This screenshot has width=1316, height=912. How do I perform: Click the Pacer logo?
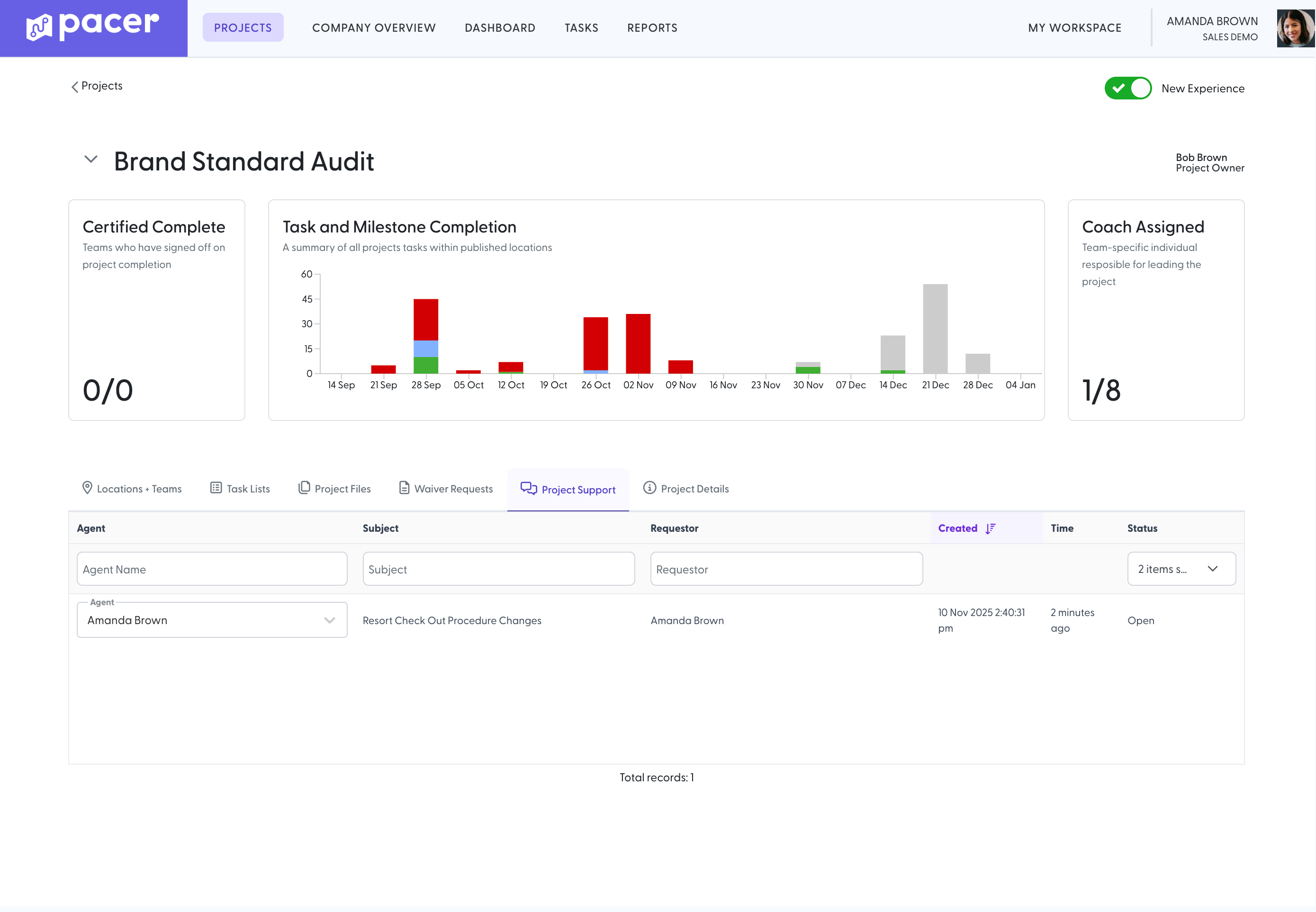tap(92, 27)
